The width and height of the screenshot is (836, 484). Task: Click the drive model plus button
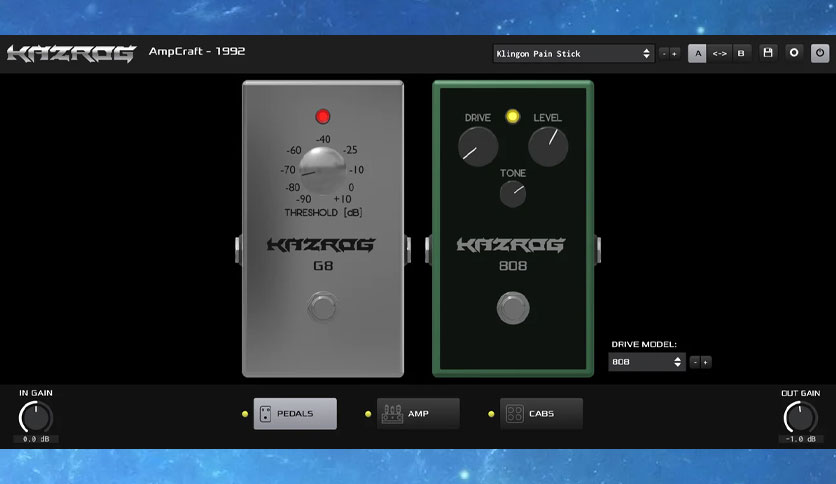click(x=706, y=362)
